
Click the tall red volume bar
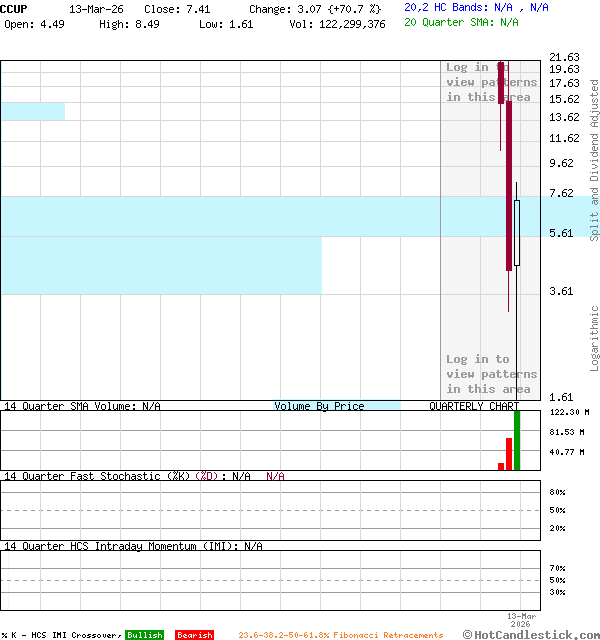coord(509,453)
